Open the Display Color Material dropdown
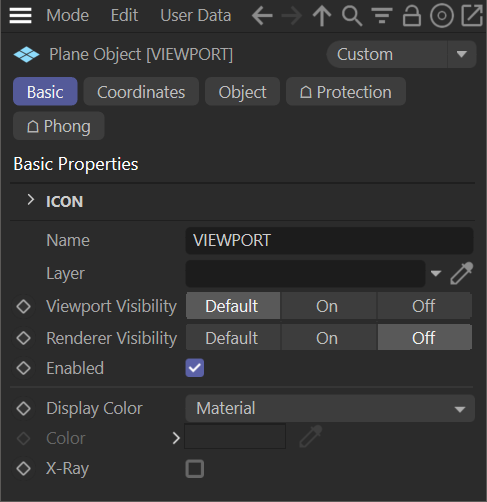 330,408
